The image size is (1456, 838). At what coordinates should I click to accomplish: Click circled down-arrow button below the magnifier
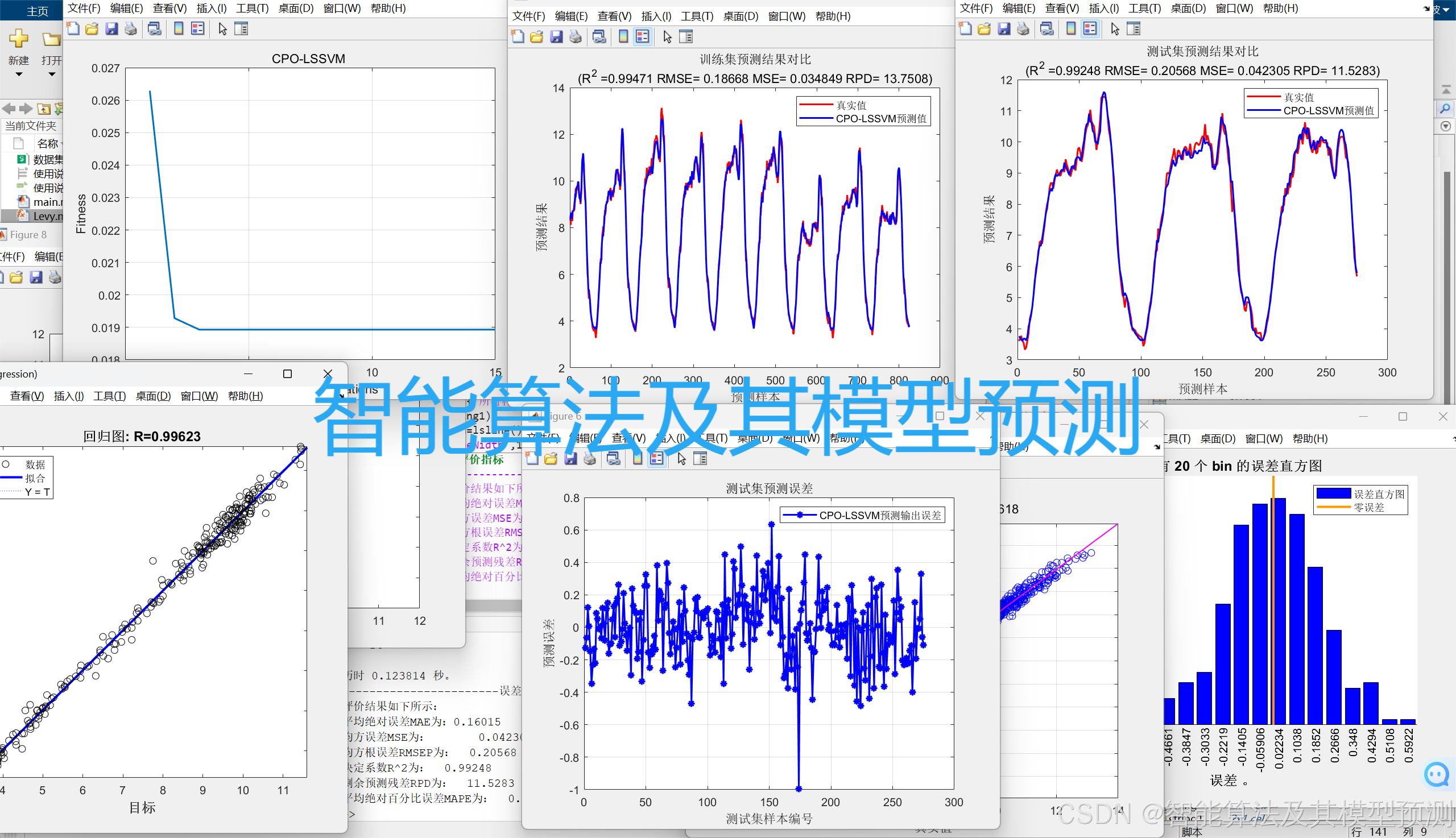1445,126
